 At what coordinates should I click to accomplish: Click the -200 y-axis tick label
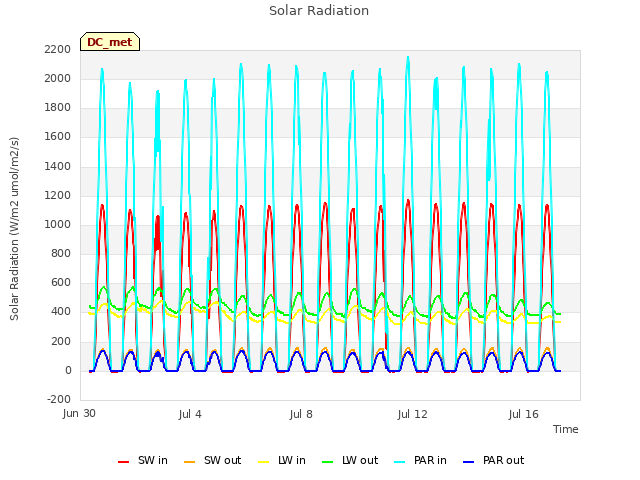[x=59, y=400]
